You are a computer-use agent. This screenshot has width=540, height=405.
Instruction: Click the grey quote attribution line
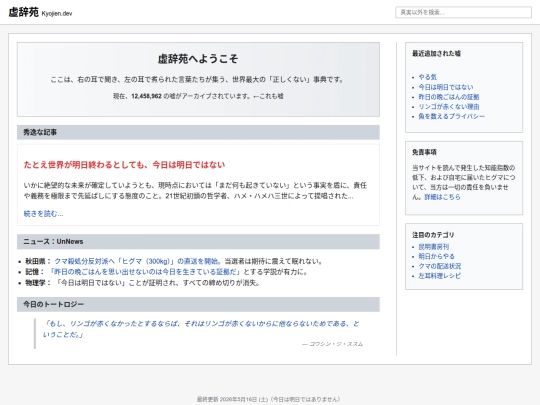(x=332, y=344)
